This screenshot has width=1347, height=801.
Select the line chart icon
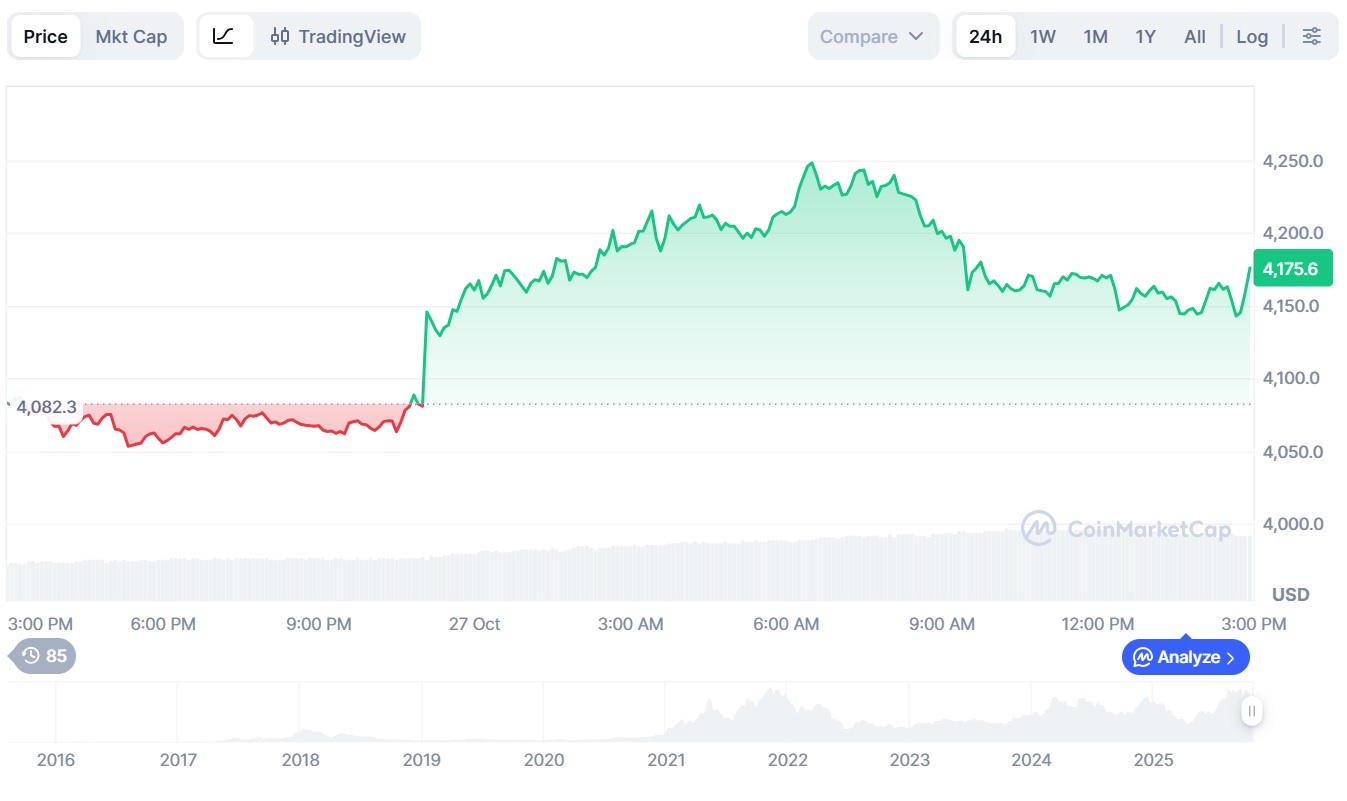tap(224, 37)
